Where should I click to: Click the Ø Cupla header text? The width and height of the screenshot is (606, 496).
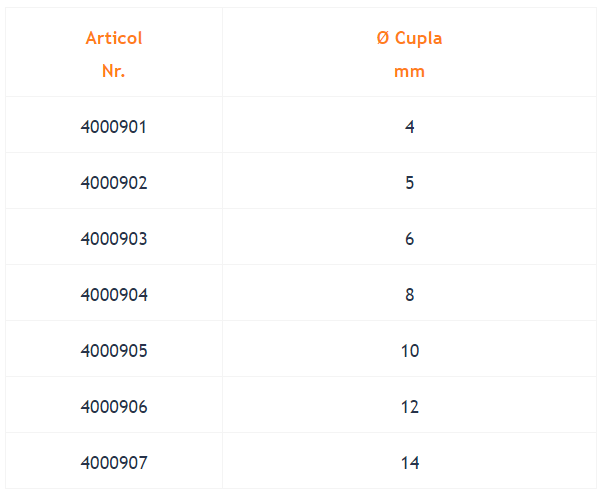pos(409,38)
